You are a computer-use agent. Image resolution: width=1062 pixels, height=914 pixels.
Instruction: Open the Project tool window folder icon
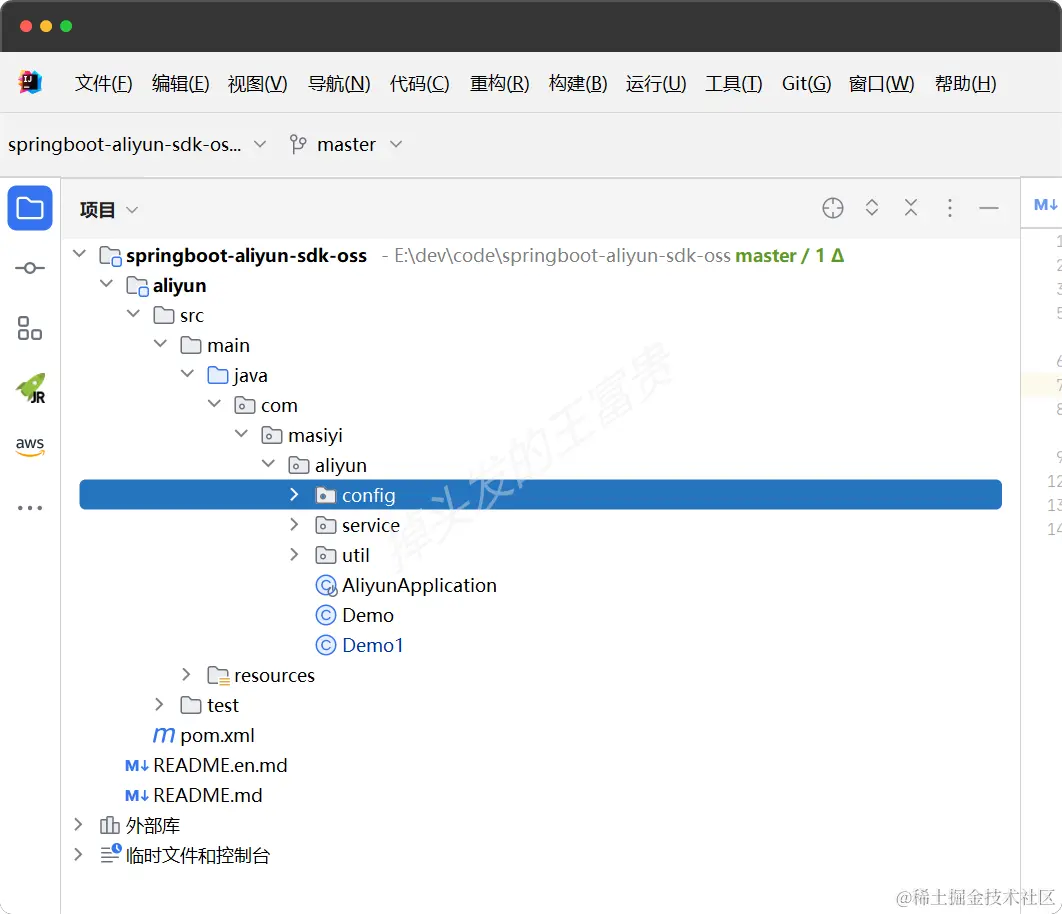coord(30,208)
